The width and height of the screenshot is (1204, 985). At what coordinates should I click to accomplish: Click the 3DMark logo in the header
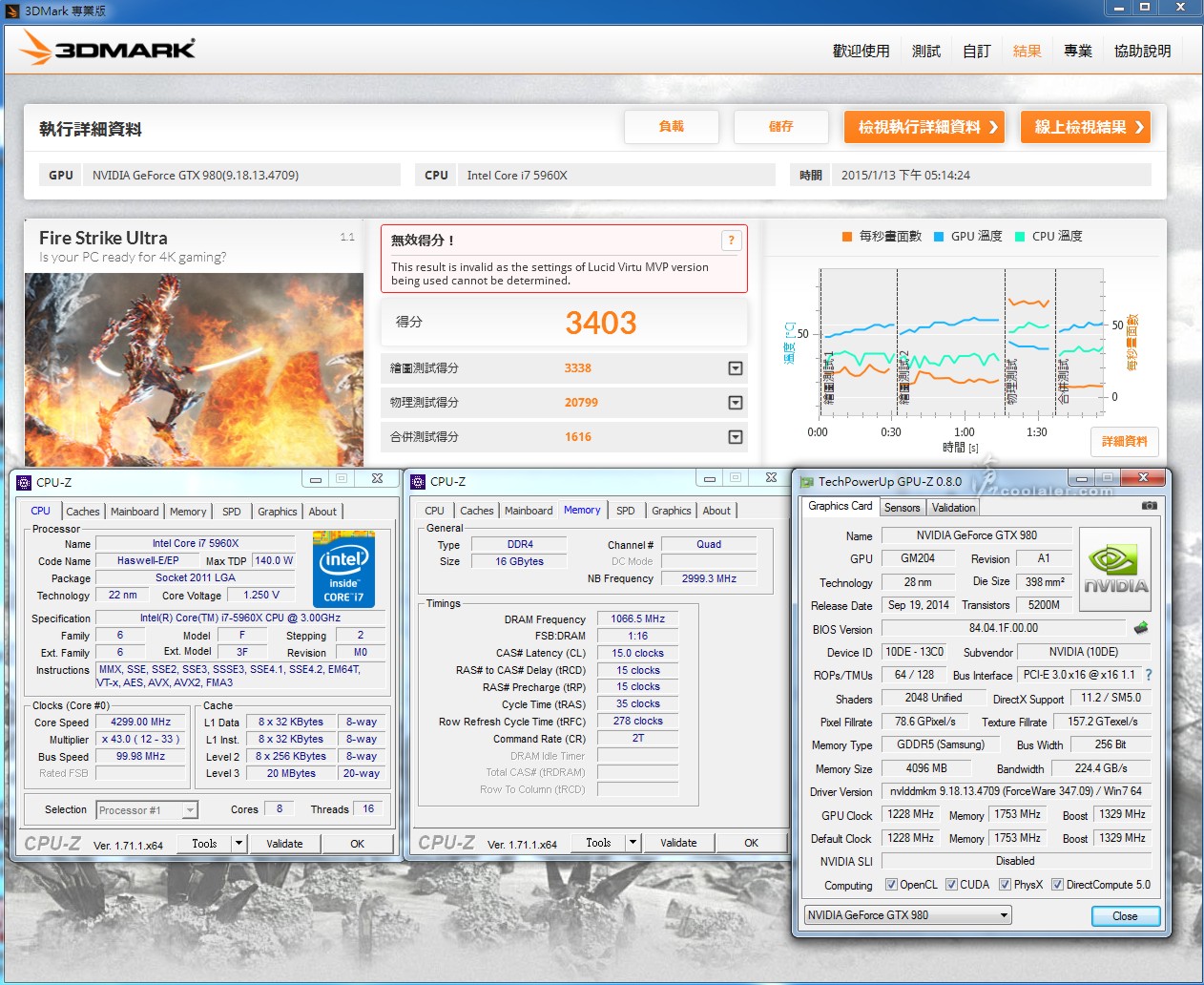[x=108, y=48]
